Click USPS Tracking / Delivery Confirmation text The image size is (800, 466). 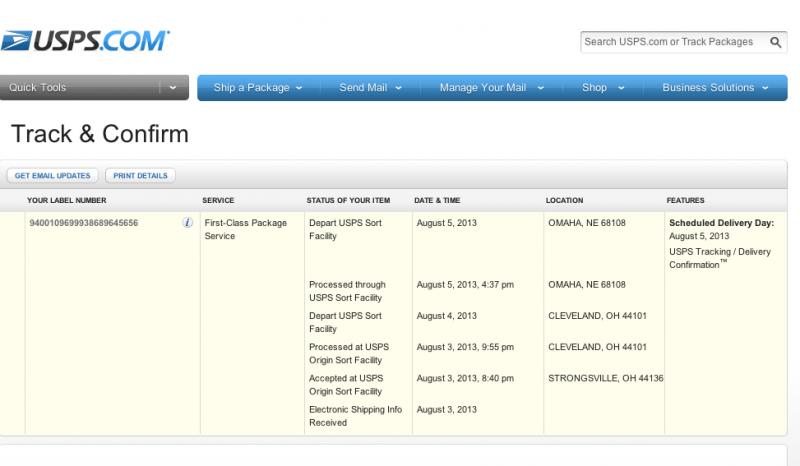[x=720, y=258]
